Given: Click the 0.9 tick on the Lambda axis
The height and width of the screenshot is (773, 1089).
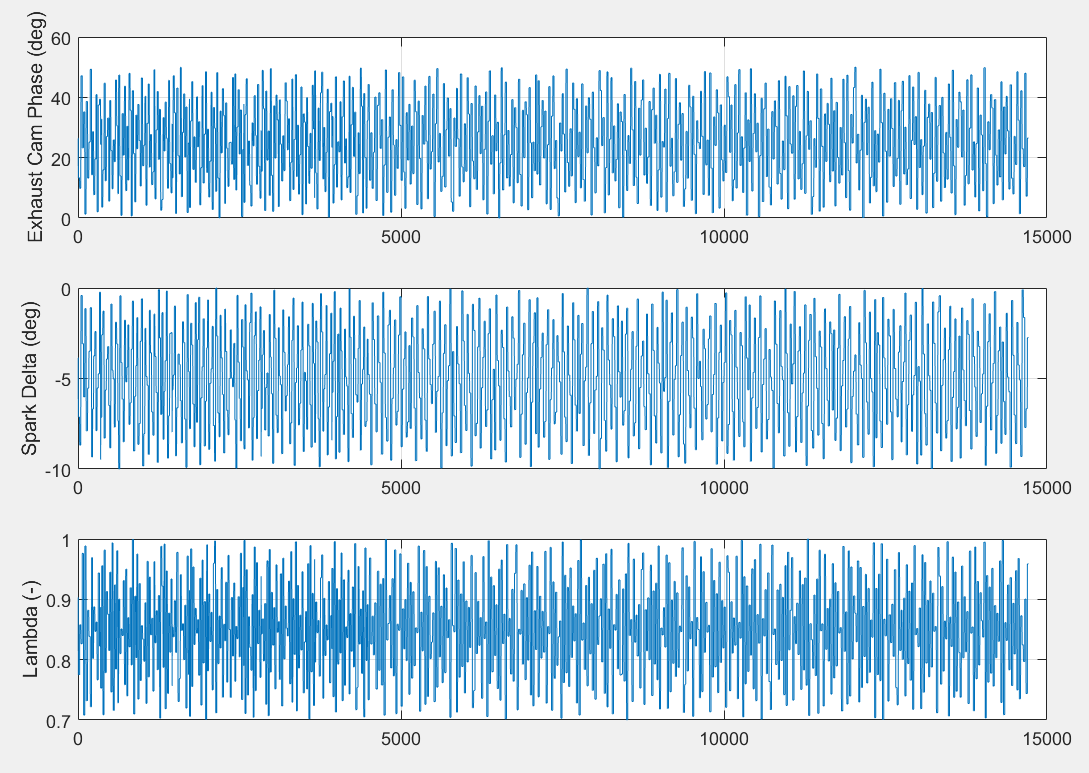Looking at the screenshot, I should (x=57, y=598).
